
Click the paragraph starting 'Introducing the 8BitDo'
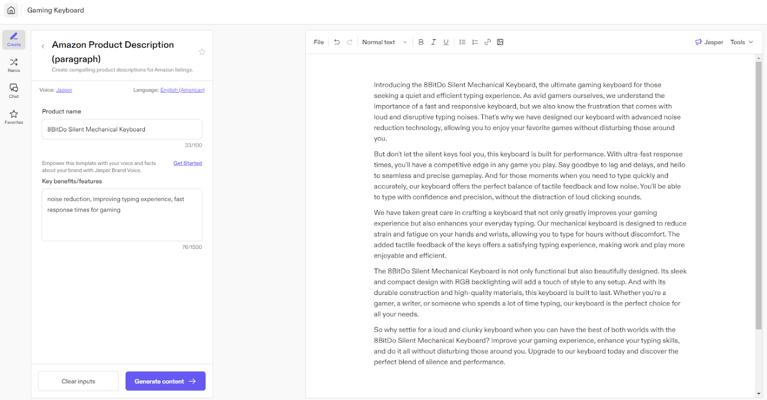point(527,111)
